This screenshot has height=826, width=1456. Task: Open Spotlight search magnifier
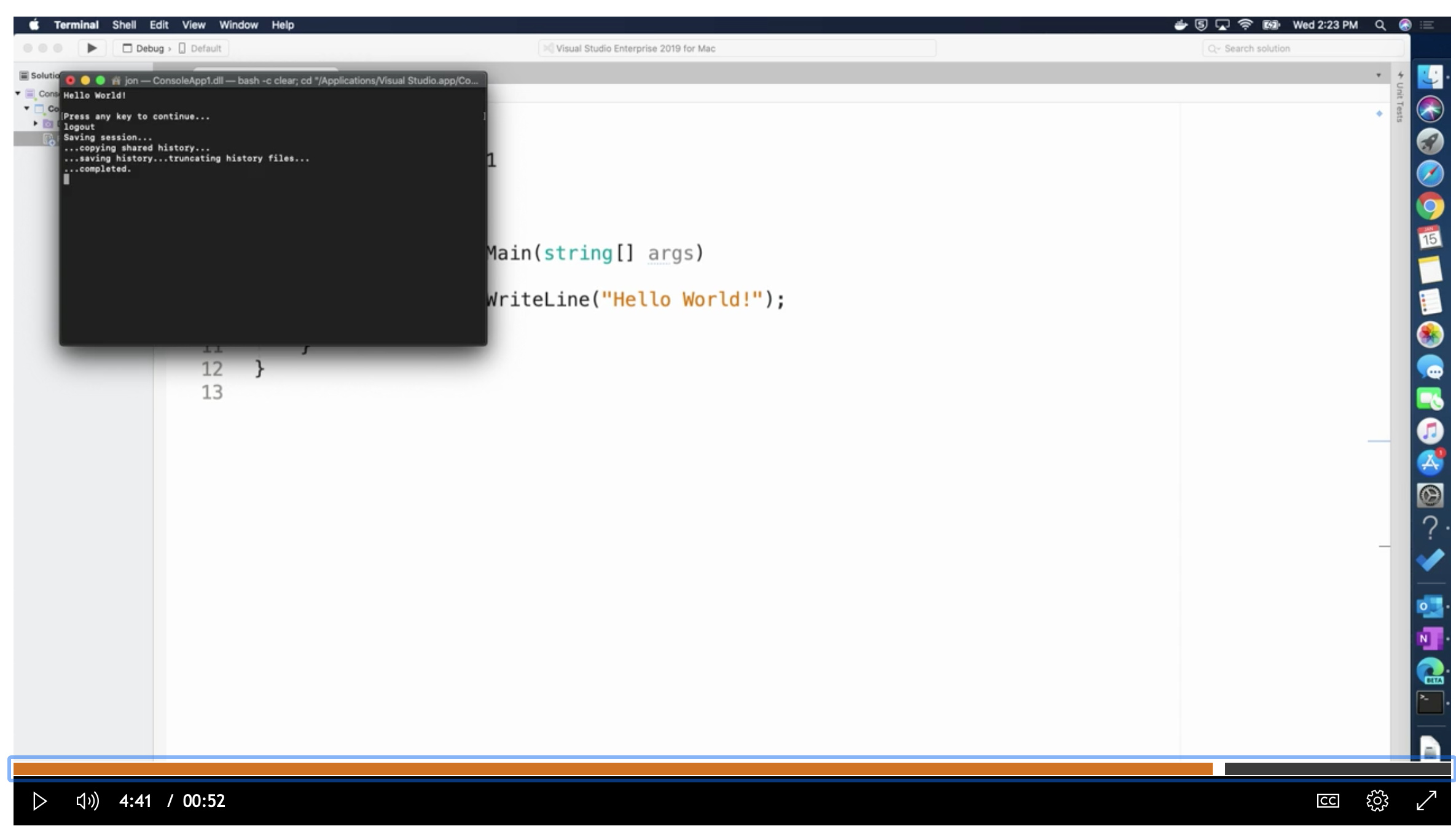click(1380, 25)
